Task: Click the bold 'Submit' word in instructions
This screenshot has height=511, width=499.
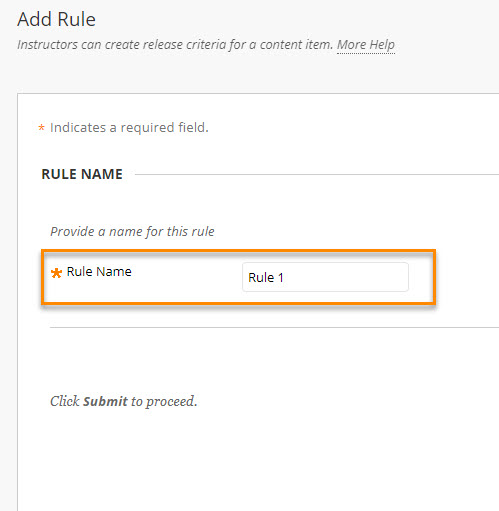Action: pos(105,401)
